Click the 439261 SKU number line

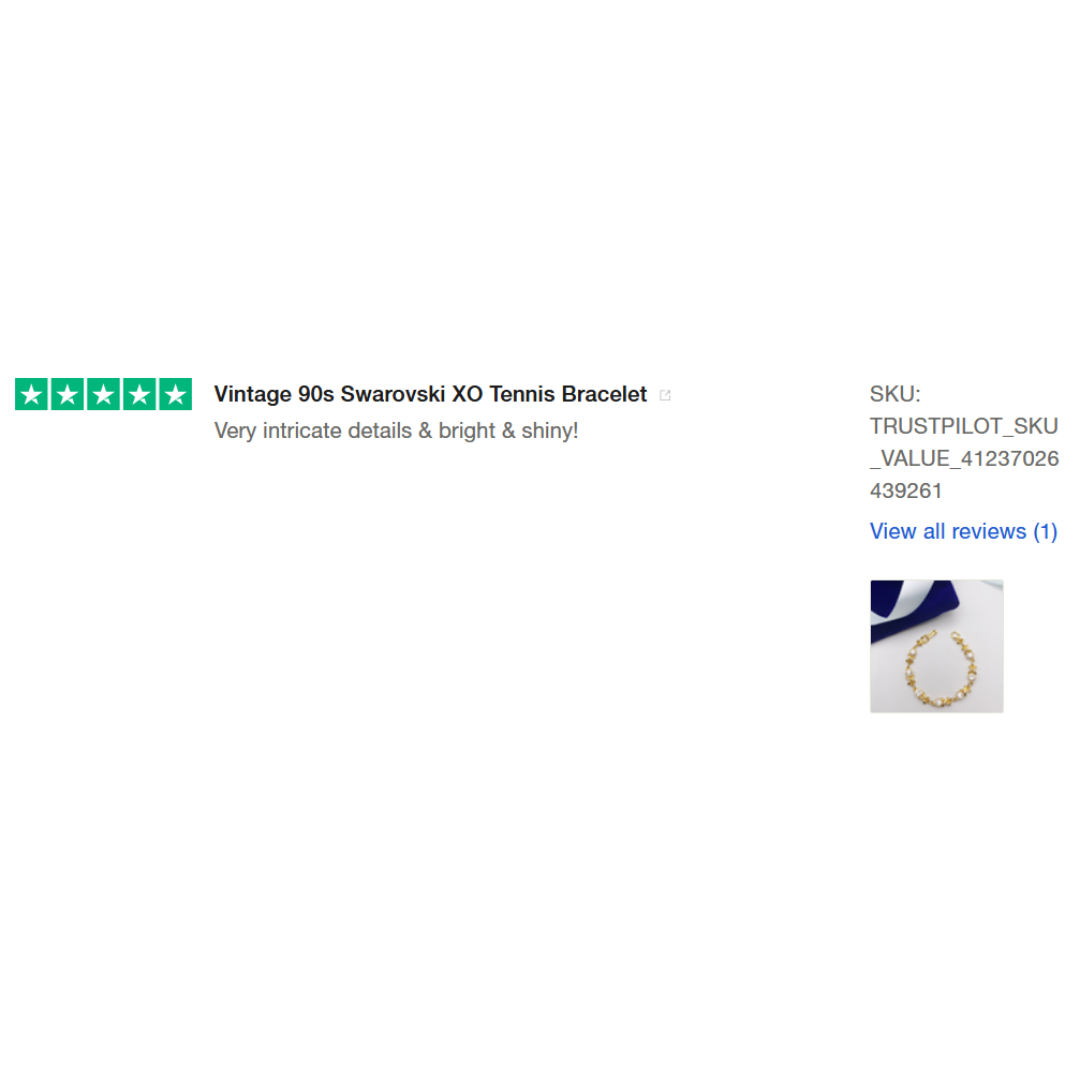(906, 491)
